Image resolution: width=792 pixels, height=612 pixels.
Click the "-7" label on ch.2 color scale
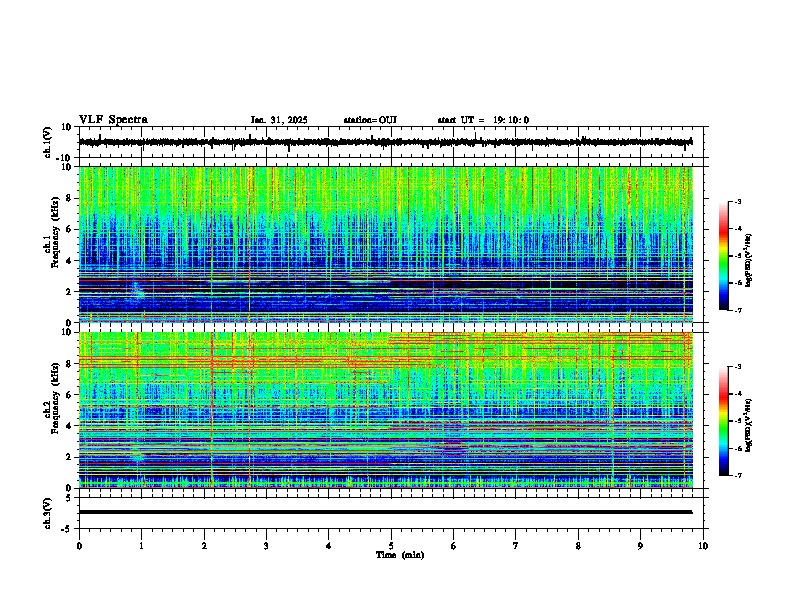pos(737,475)
